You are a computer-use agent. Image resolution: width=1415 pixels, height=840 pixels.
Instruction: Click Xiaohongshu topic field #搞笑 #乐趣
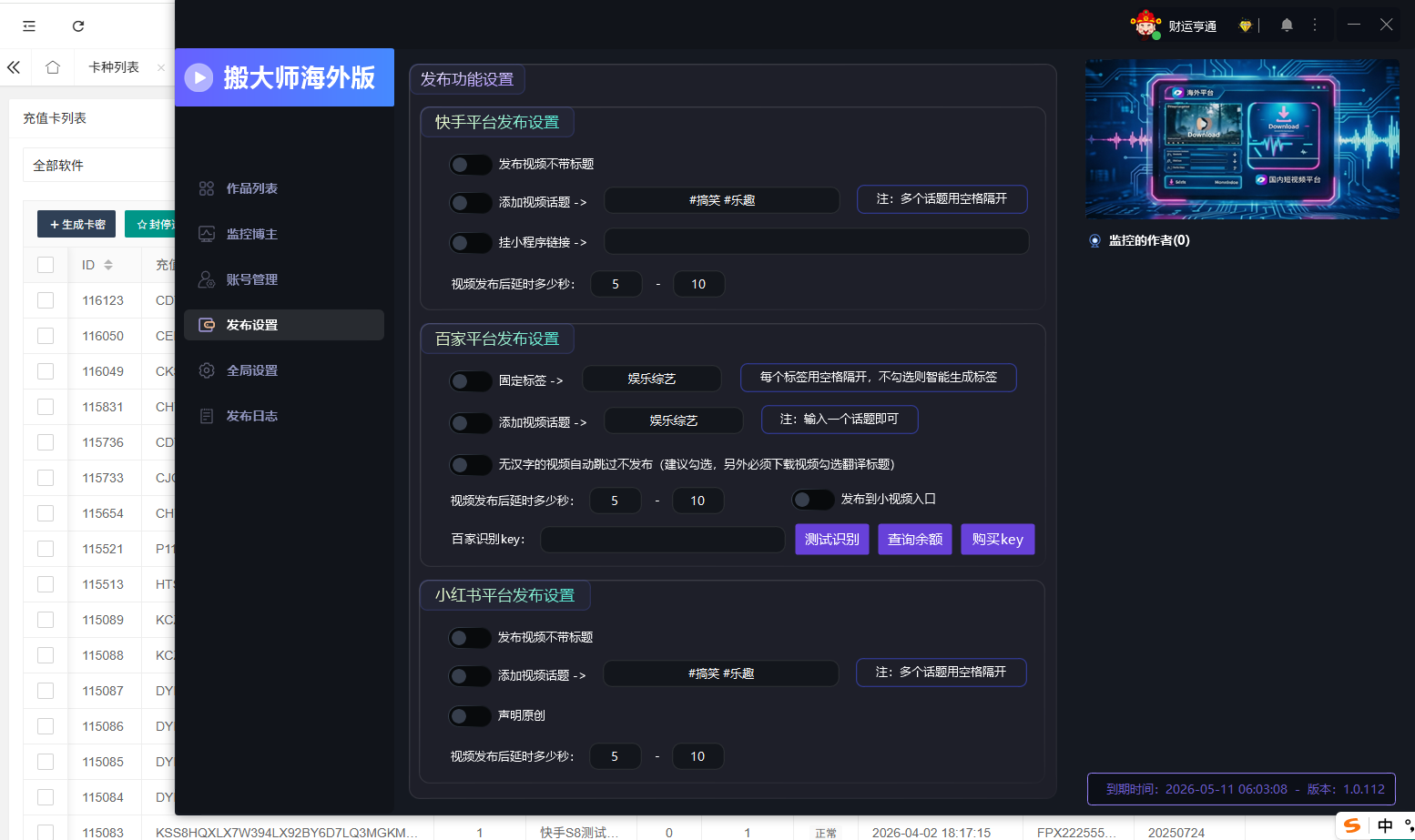(x=721, y=673)
